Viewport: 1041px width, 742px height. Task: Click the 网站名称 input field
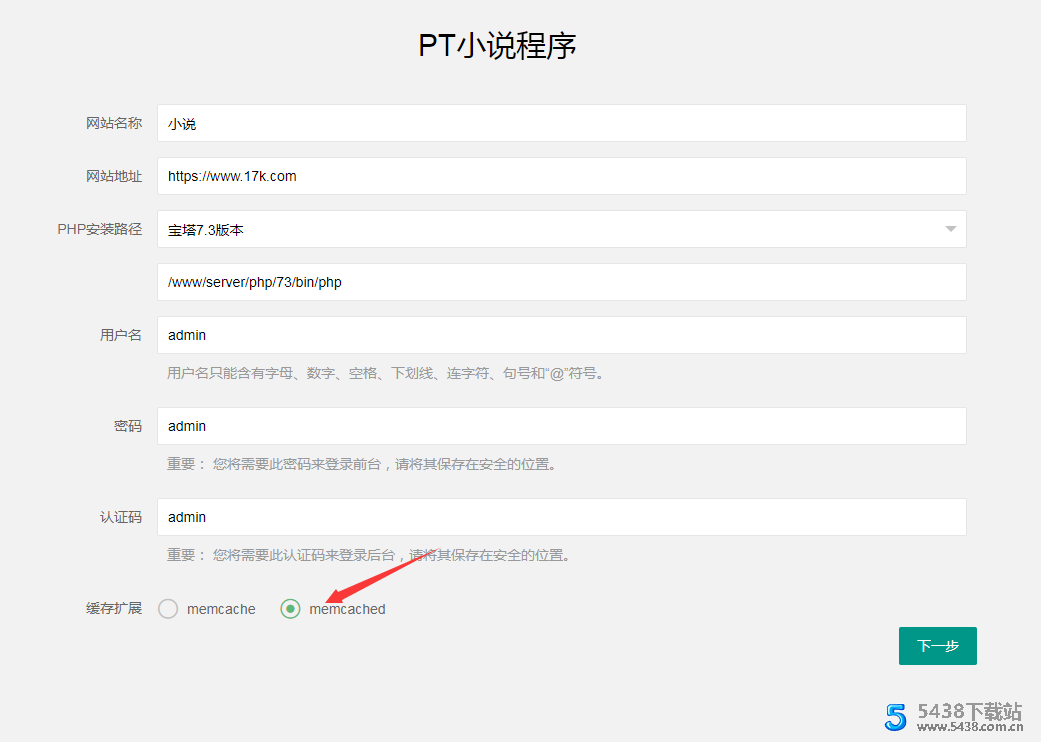pos(561,123)
